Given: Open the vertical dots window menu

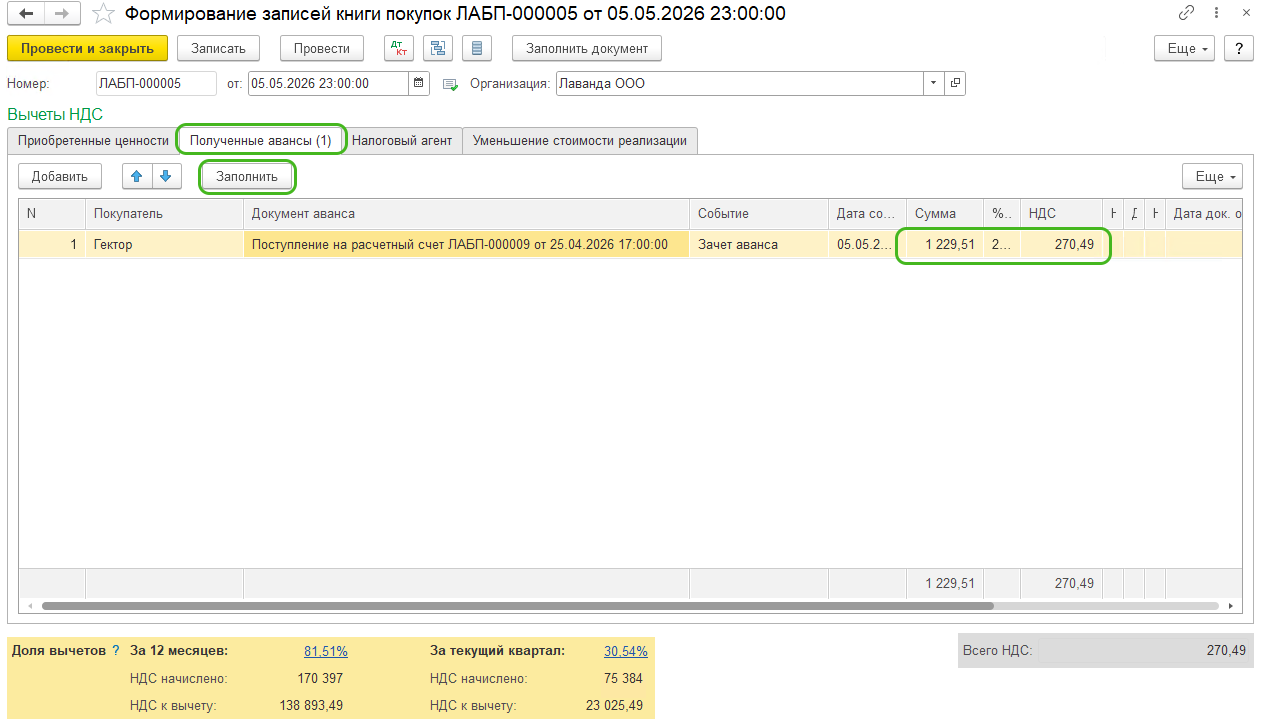Looking at the screenshot, I should (1215, 14).
